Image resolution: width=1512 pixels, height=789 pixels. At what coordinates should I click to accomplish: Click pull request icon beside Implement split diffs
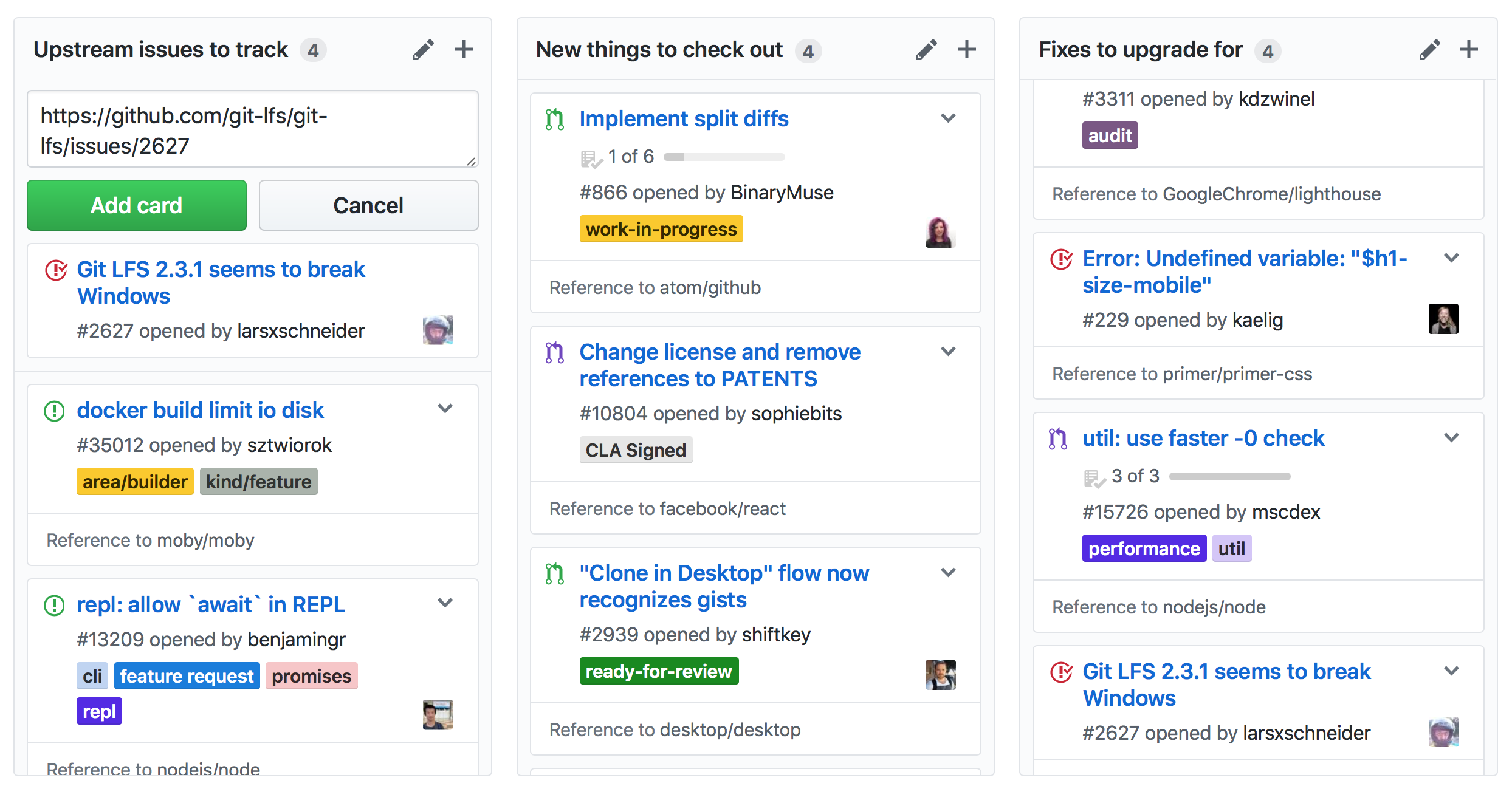coord(554,119)
